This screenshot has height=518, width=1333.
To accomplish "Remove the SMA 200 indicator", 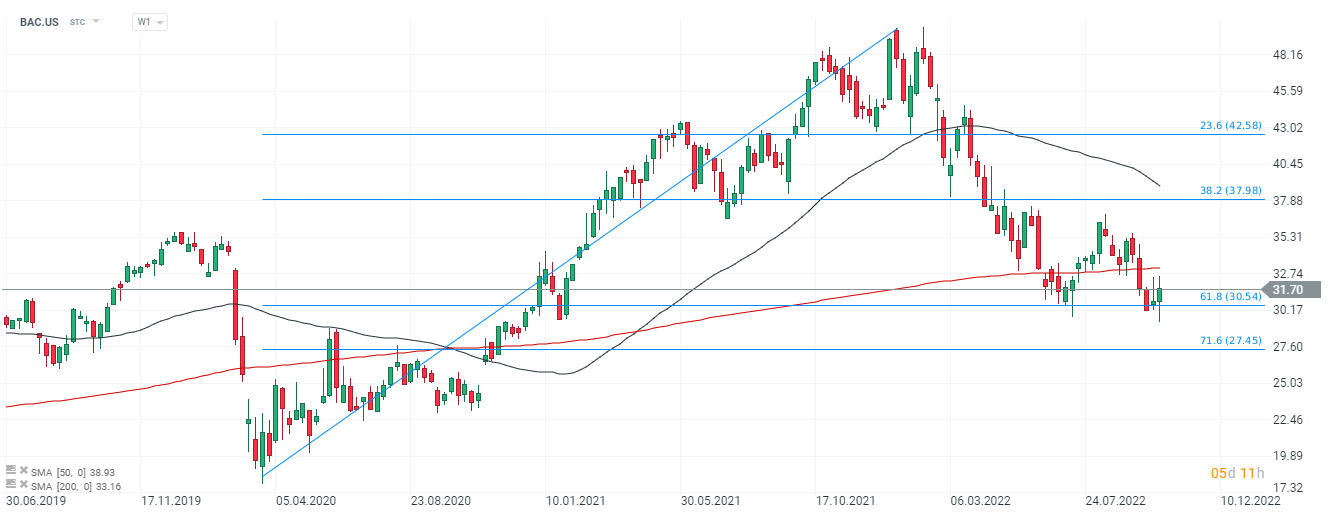I will point(23,485).
